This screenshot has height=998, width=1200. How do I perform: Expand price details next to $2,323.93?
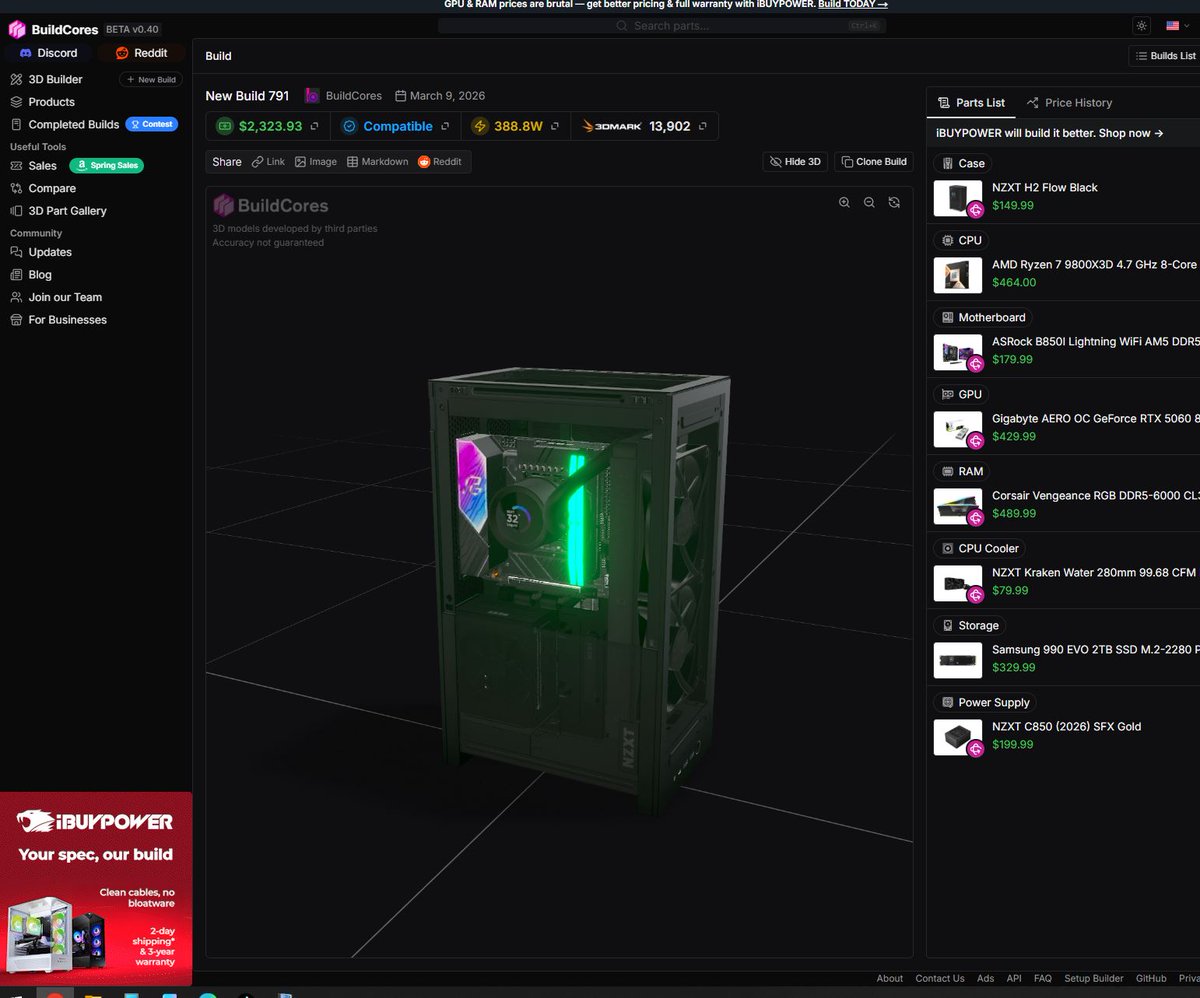[314, 126]
